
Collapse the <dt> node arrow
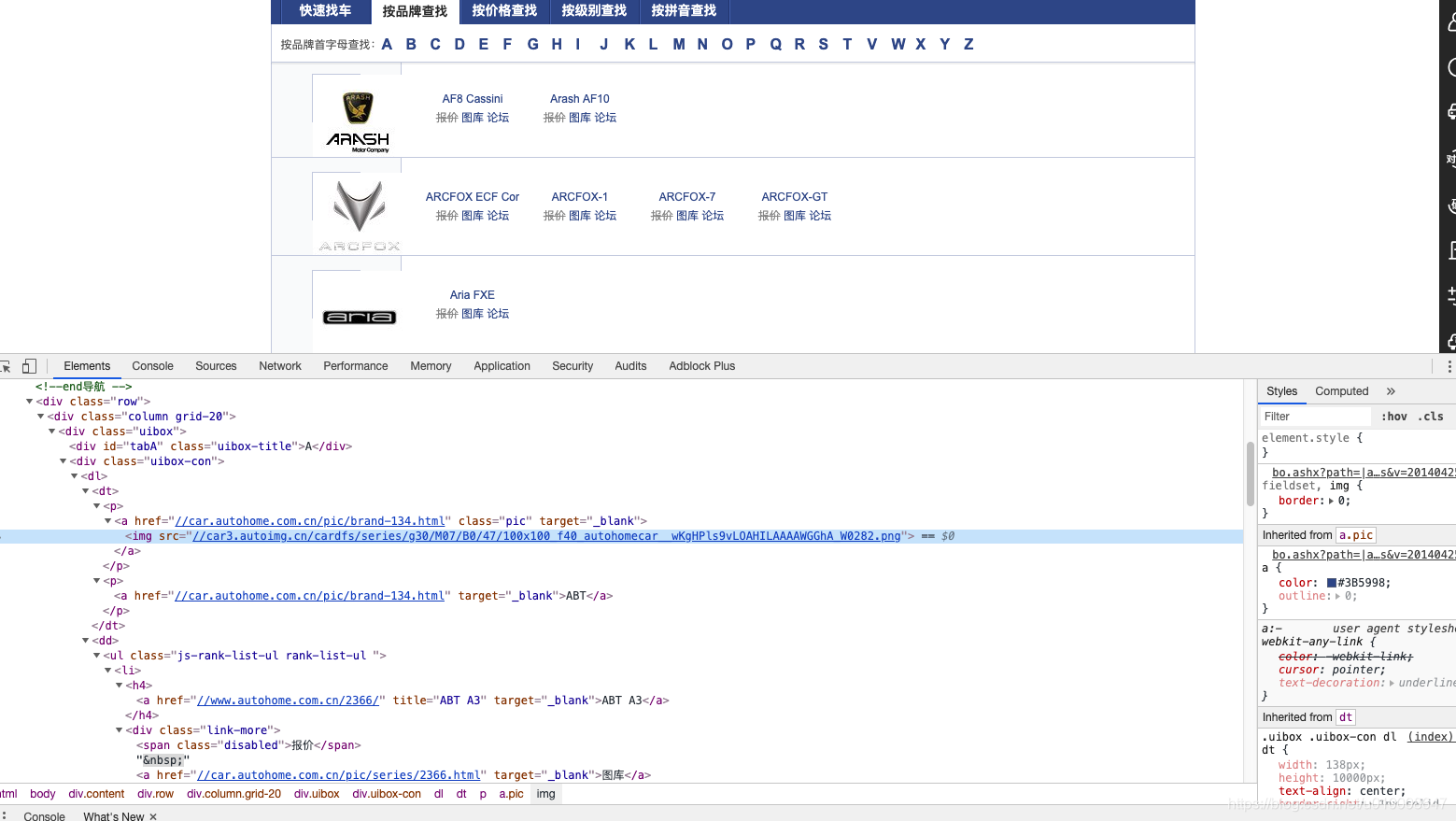pos(85,491)
